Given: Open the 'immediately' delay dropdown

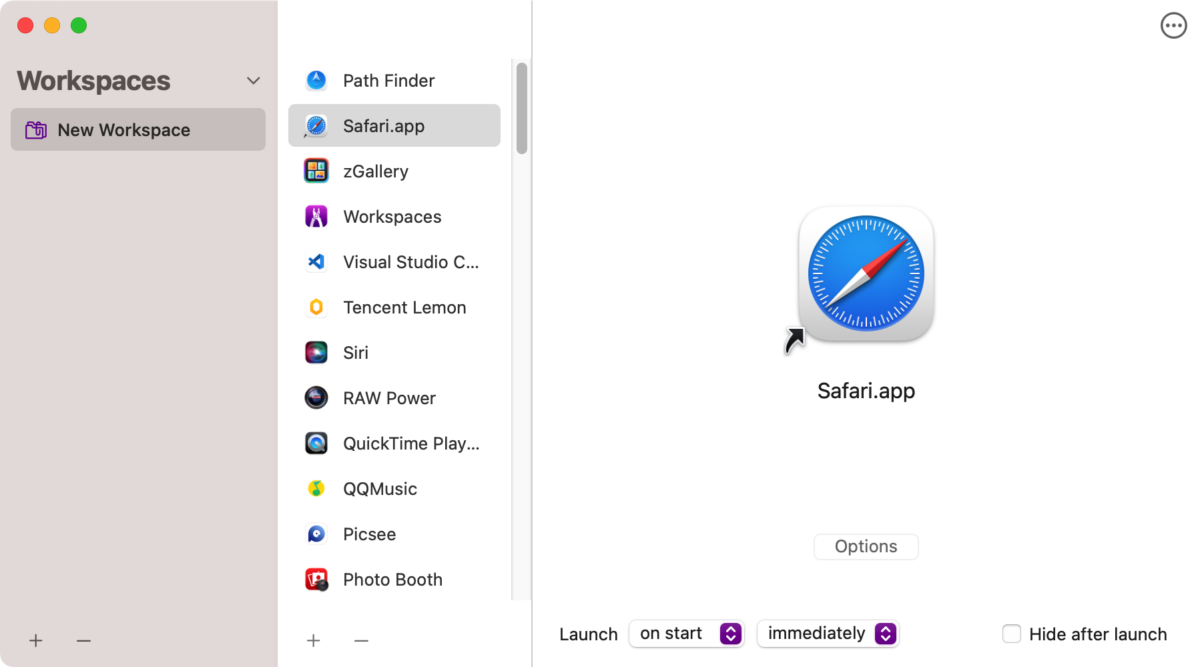Looking at the screenshot, I should (828, 634).
